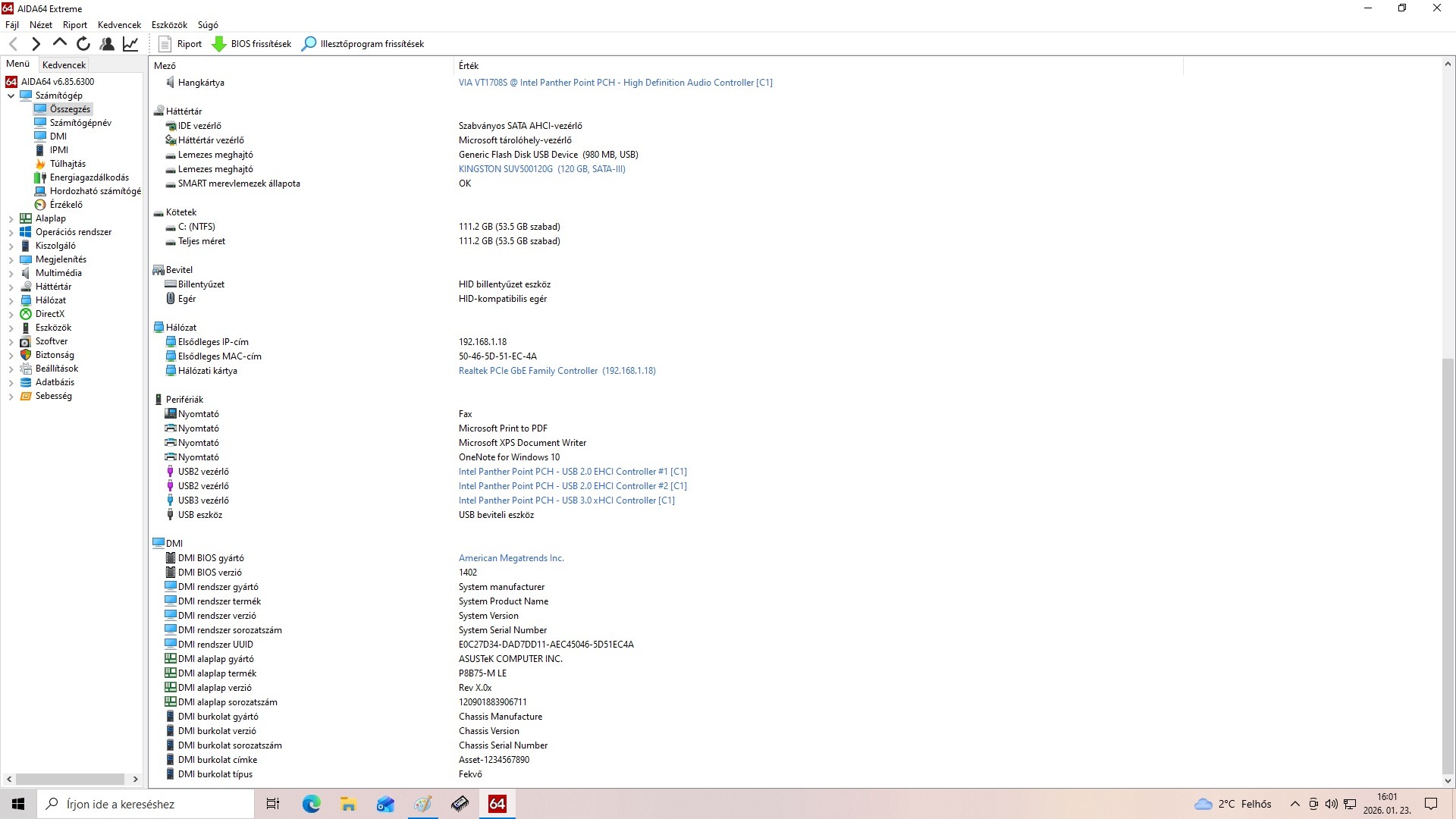Click the navigate Forward arrow icon

tap(36, 44)
